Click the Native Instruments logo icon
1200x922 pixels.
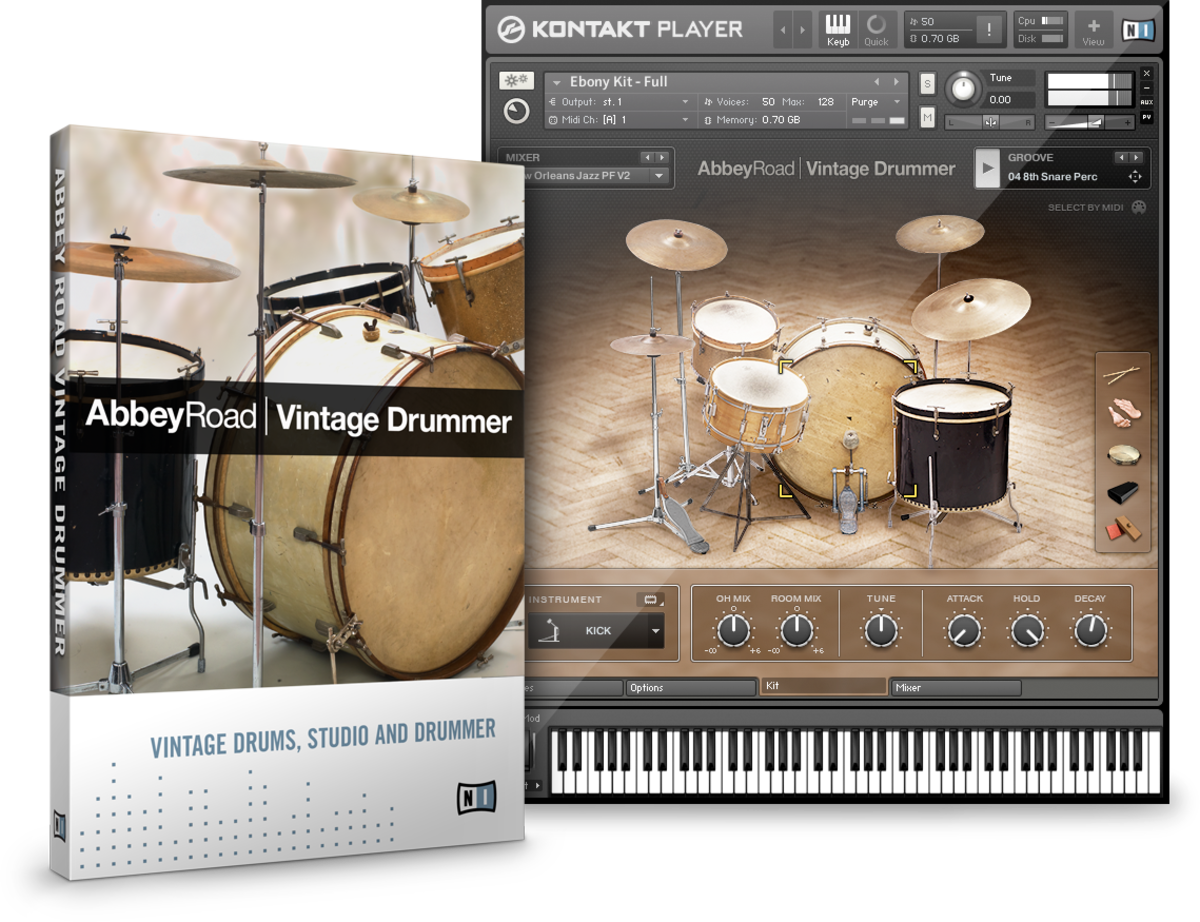coord(1137,29)
